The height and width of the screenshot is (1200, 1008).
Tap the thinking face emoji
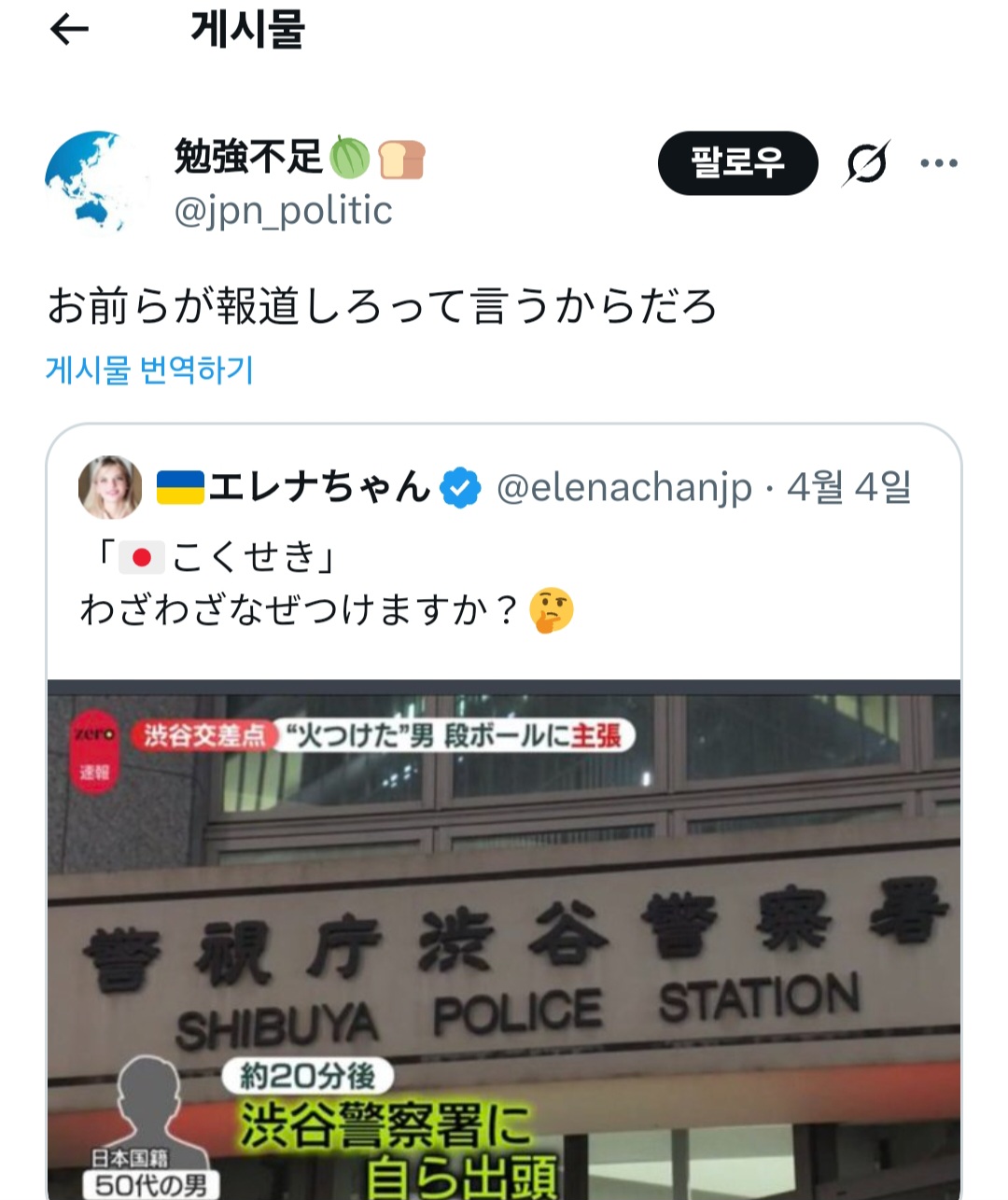[x=551, y=610]
